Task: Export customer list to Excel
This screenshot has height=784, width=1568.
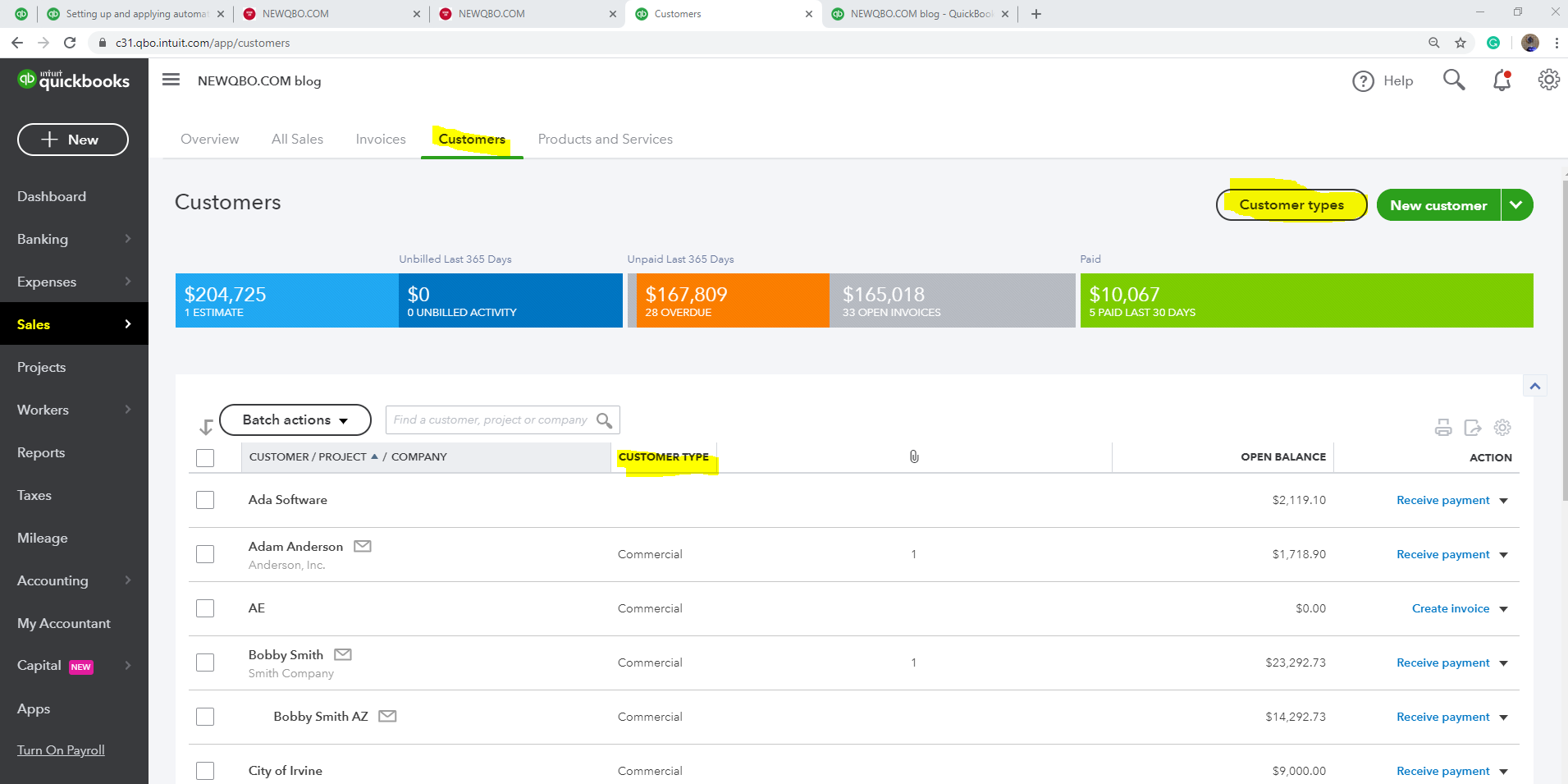Action: (x=1473, y=427)
